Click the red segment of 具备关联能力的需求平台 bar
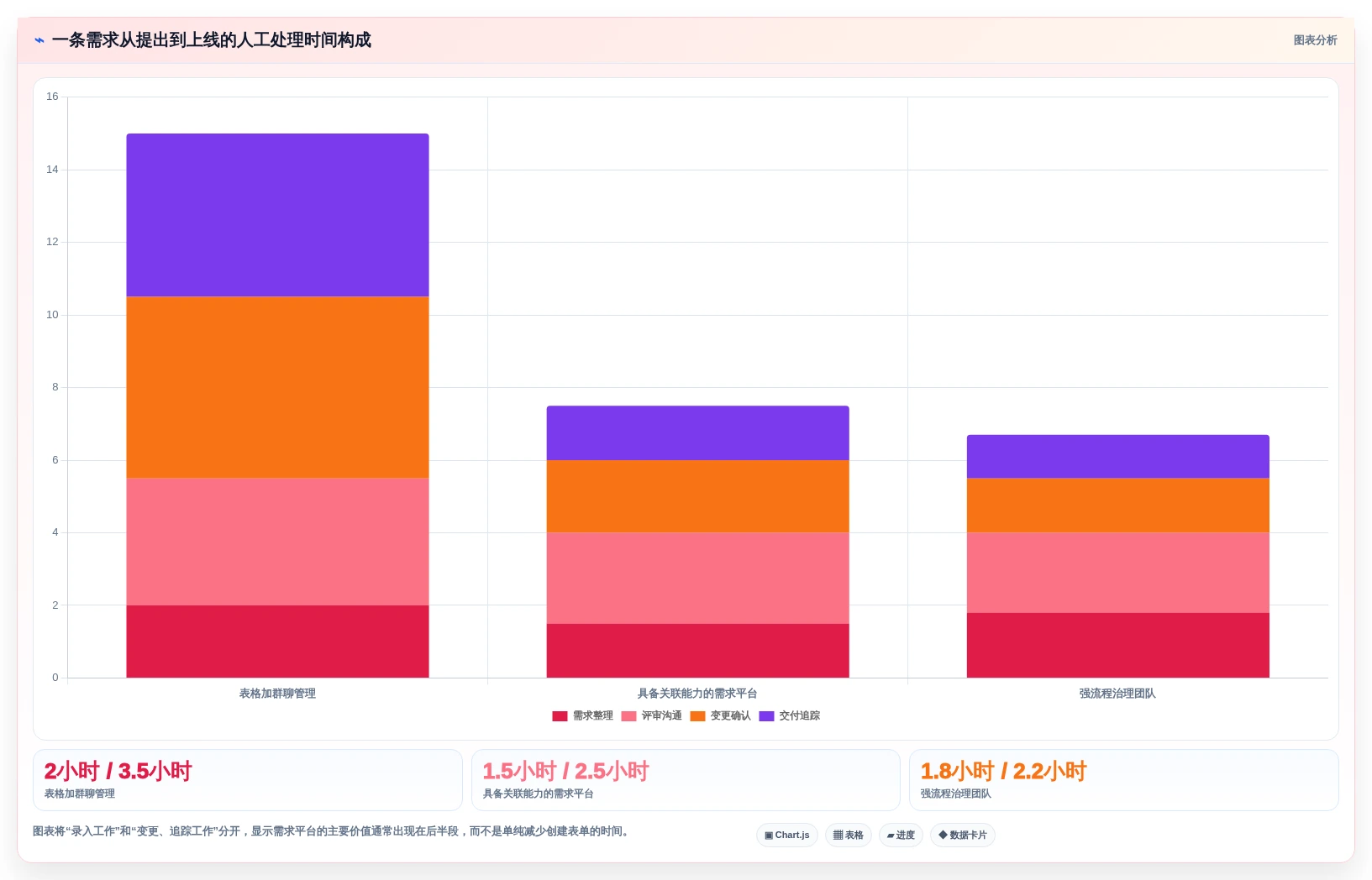The height and width of the screenshot is (880, 1372). 697,651
